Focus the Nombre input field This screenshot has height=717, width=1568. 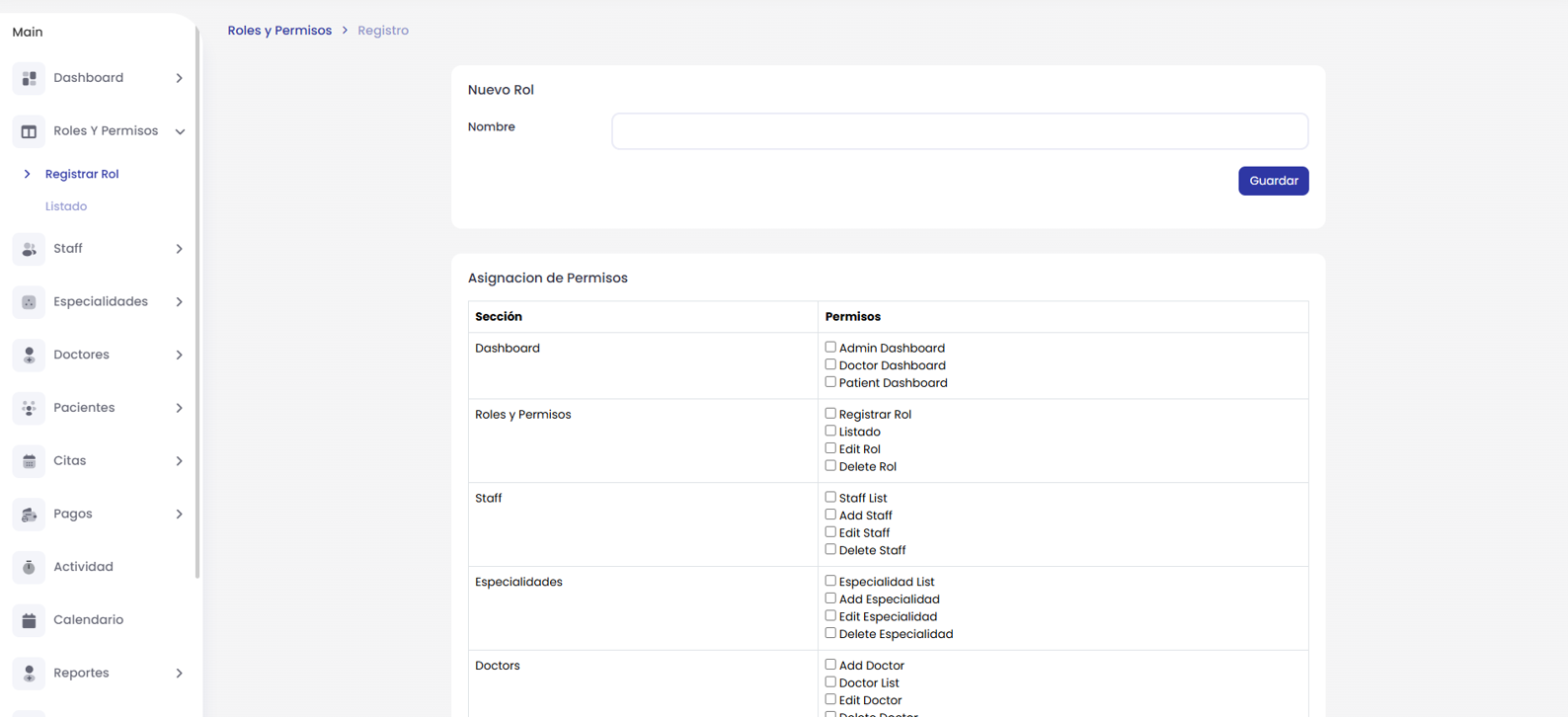[x=960, y=131]
